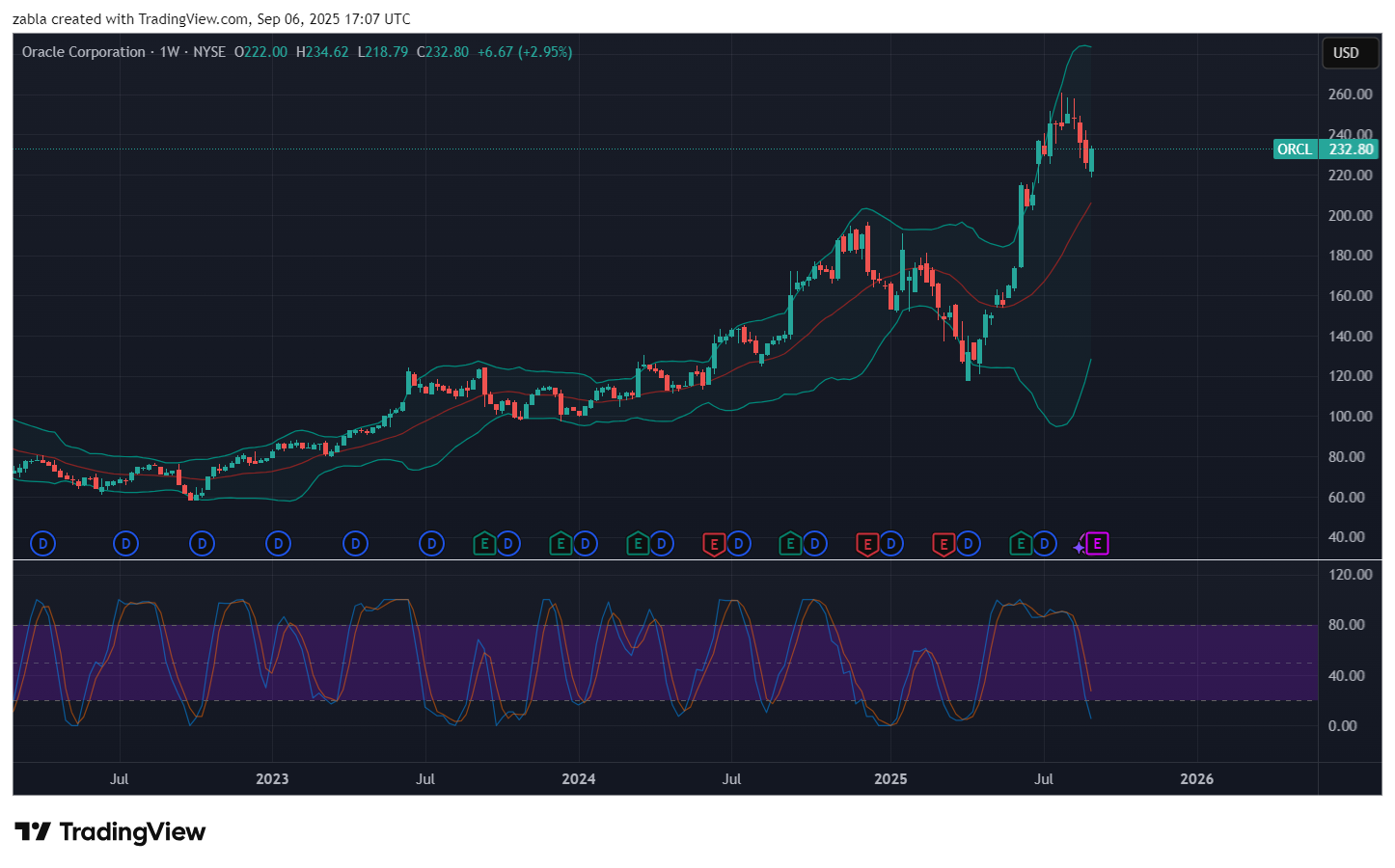
Task: Click the 2026 time axis label
Action: (x=1197, y=779)
